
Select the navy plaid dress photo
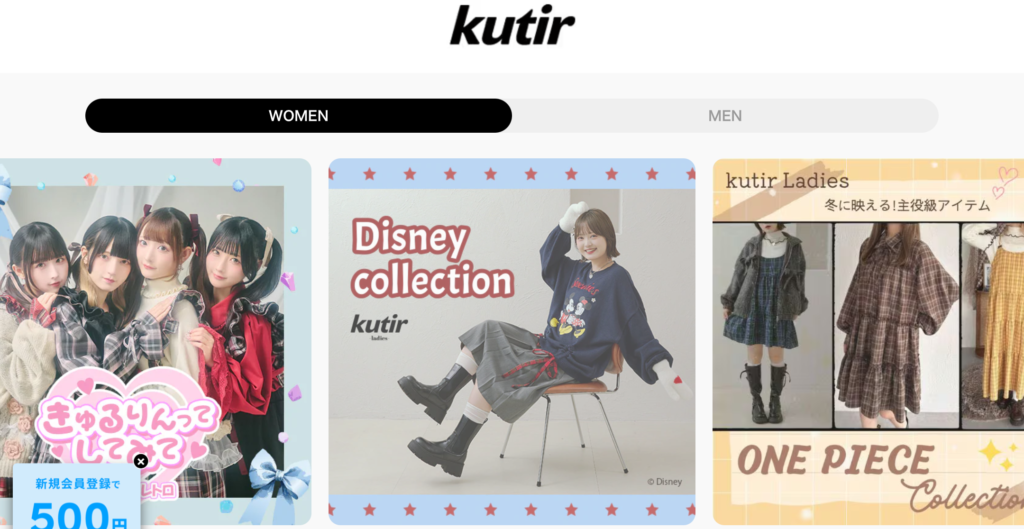coord(773,325)
